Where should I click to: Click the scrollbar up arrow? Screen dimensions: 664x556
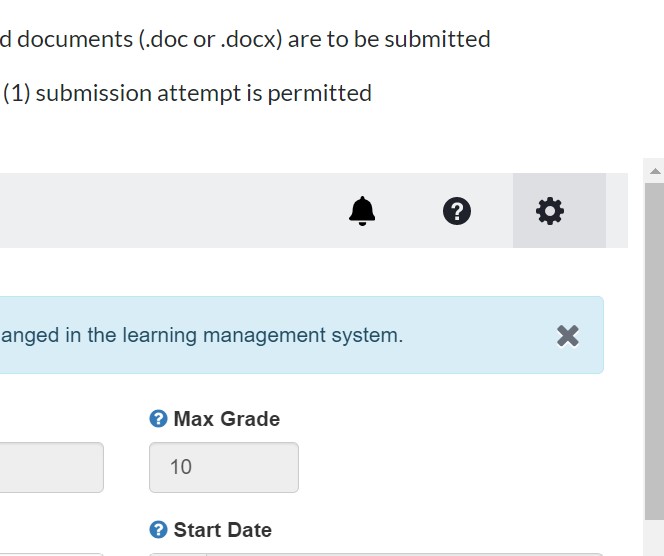coord(655,171)
